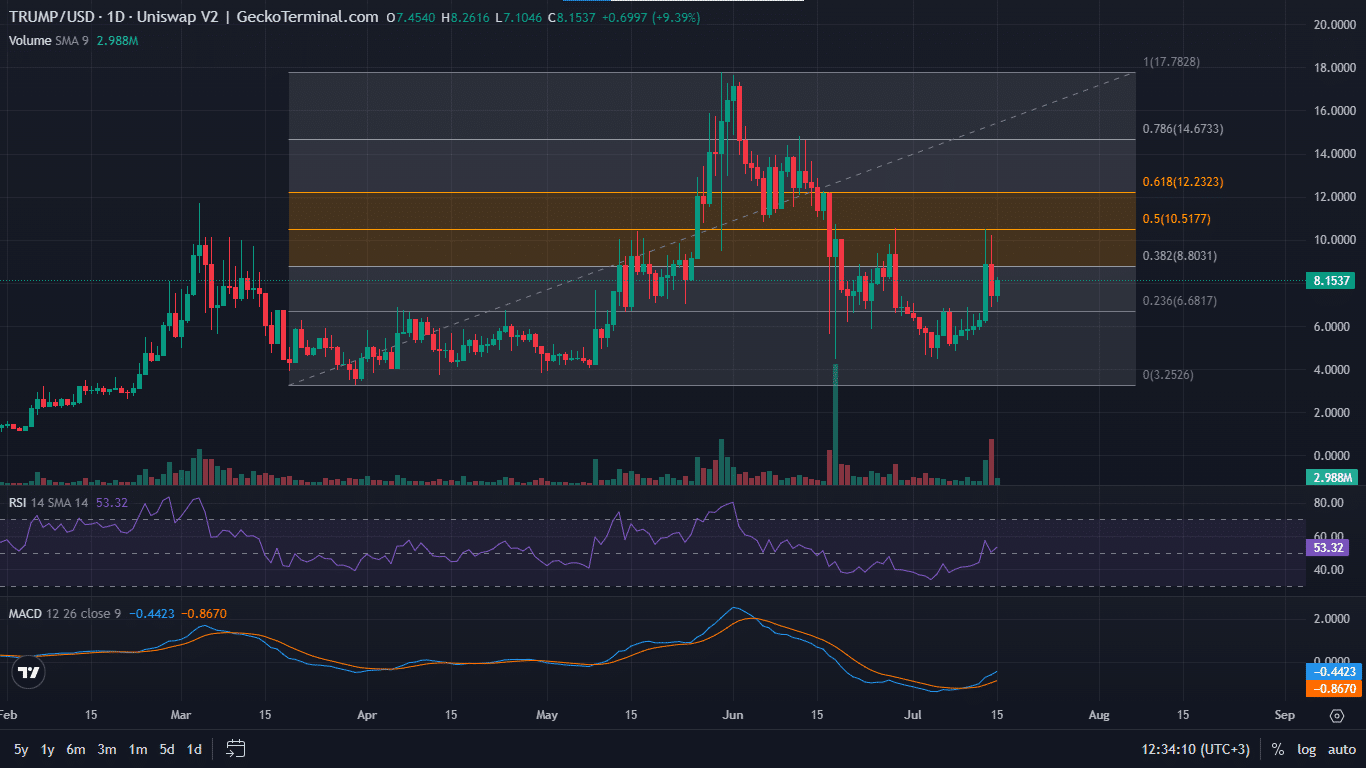The image size is (1366, 768).
Task: Click the Jun label on time axis
Action: [x=733, y=716]
